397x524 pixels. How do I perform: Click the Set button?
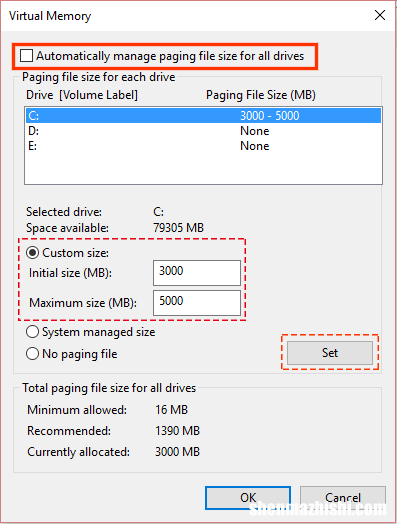click(x=330, y=353)
